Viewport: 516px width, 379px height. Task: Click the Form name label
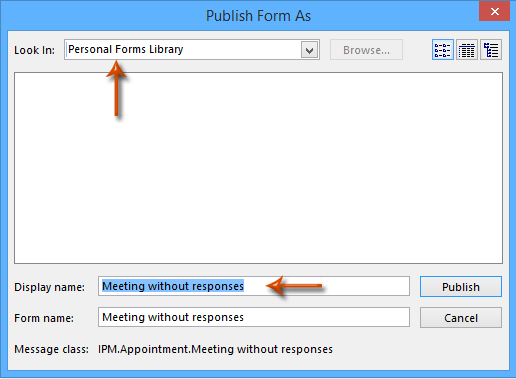click(x=44, y=318)
